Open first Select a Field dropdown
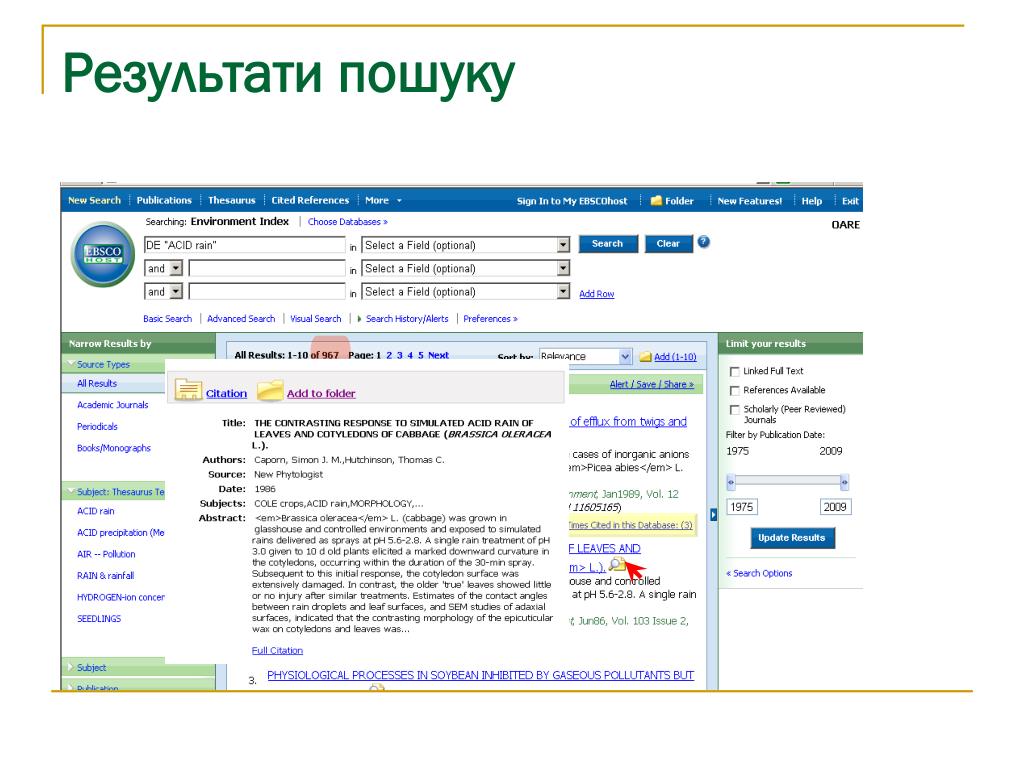Viewport: 1024px width, 768px height. [x=564, y=245]
